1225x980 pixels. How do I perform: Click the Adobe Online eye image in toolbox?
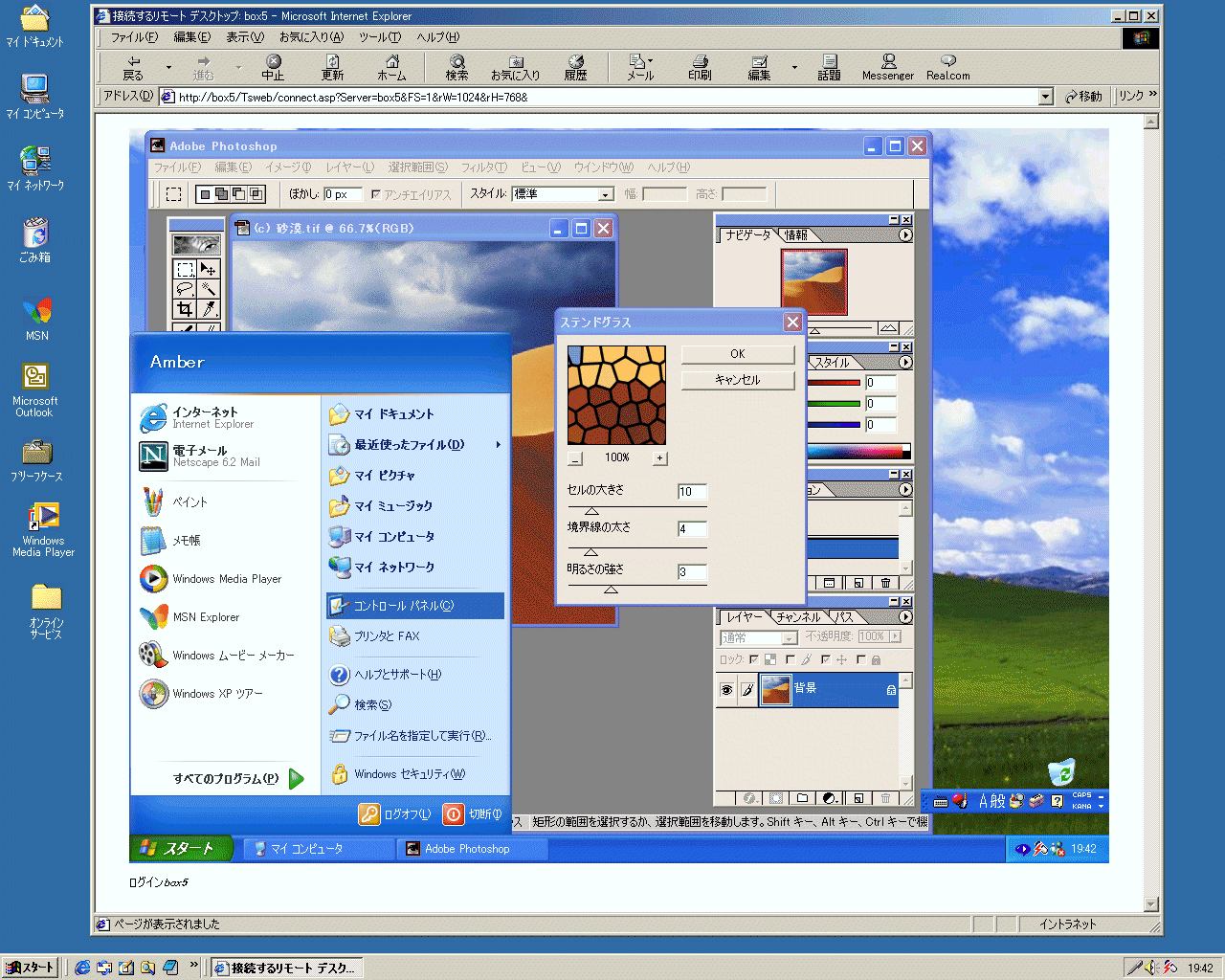click(196, 244)
